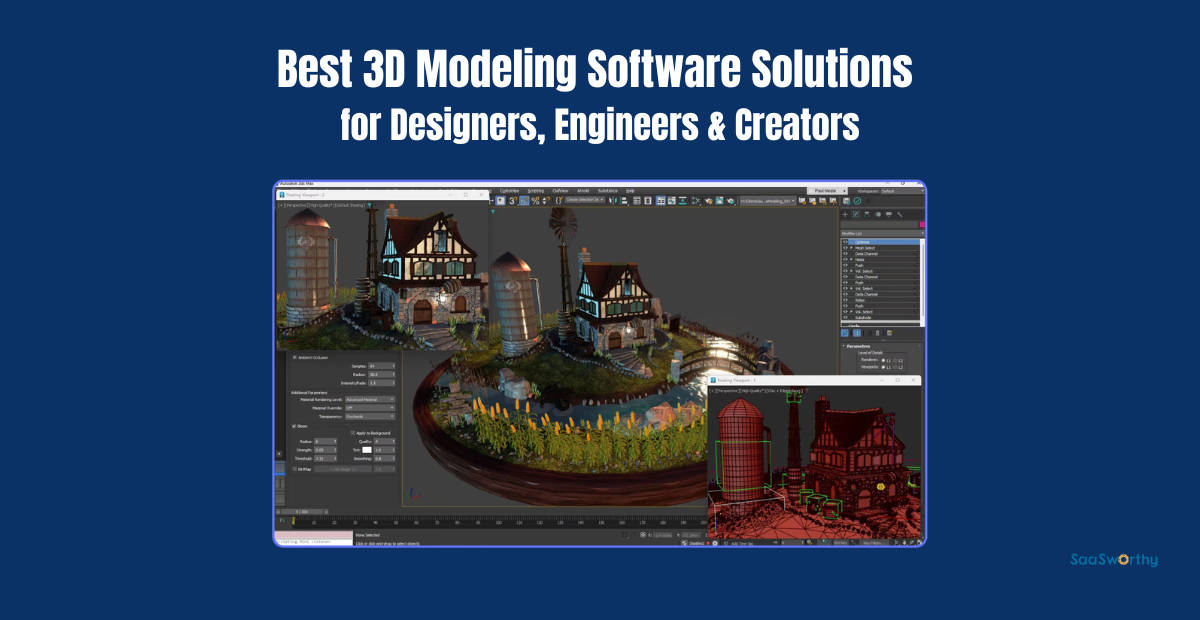Viewport: 1200px width, 620px height.
Task: Click the Intensity/Fade value field
Action: pos(381,383)
